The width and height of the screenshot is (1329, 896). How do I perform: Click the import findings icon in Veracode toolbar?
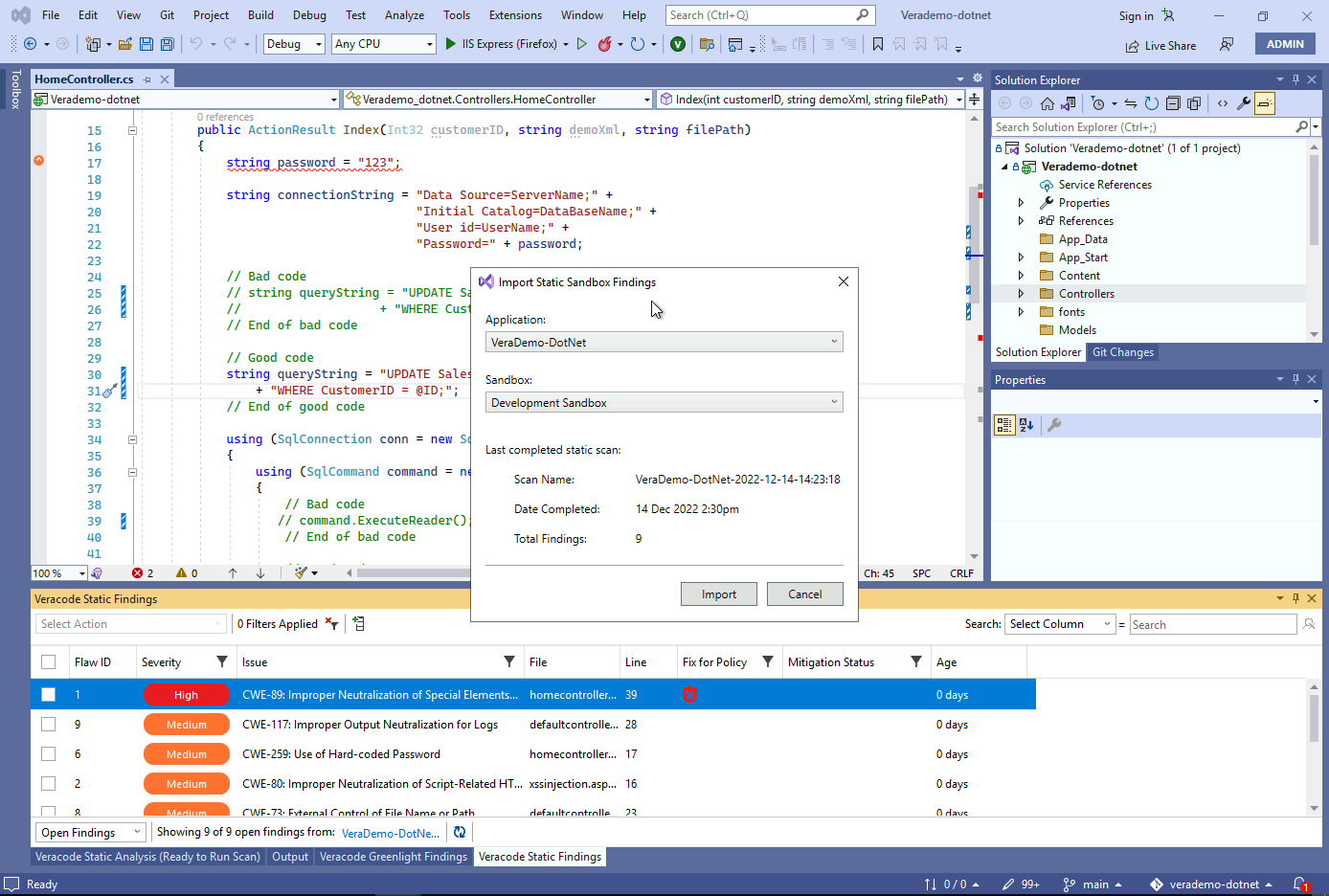359,623
